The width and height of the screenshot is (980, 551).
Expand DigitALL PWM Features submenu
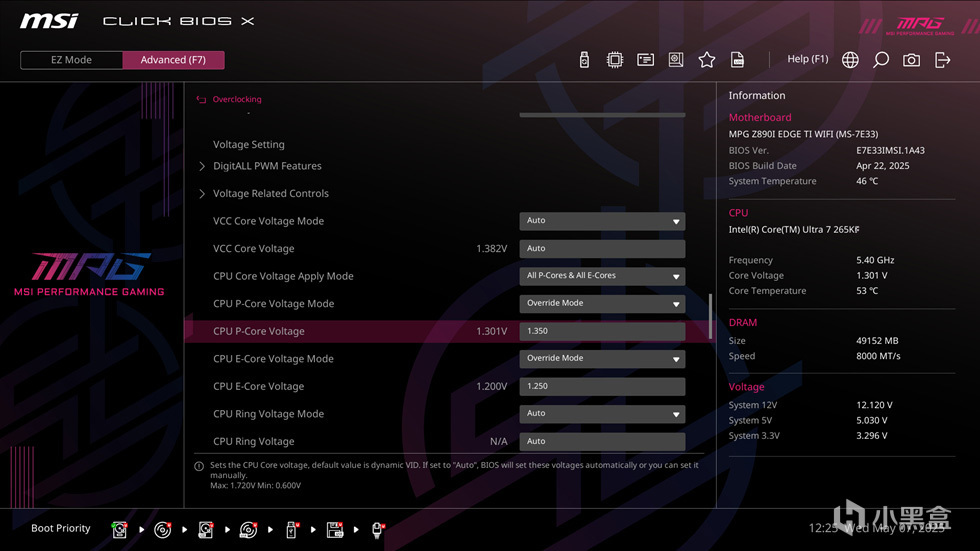point(267,166)
